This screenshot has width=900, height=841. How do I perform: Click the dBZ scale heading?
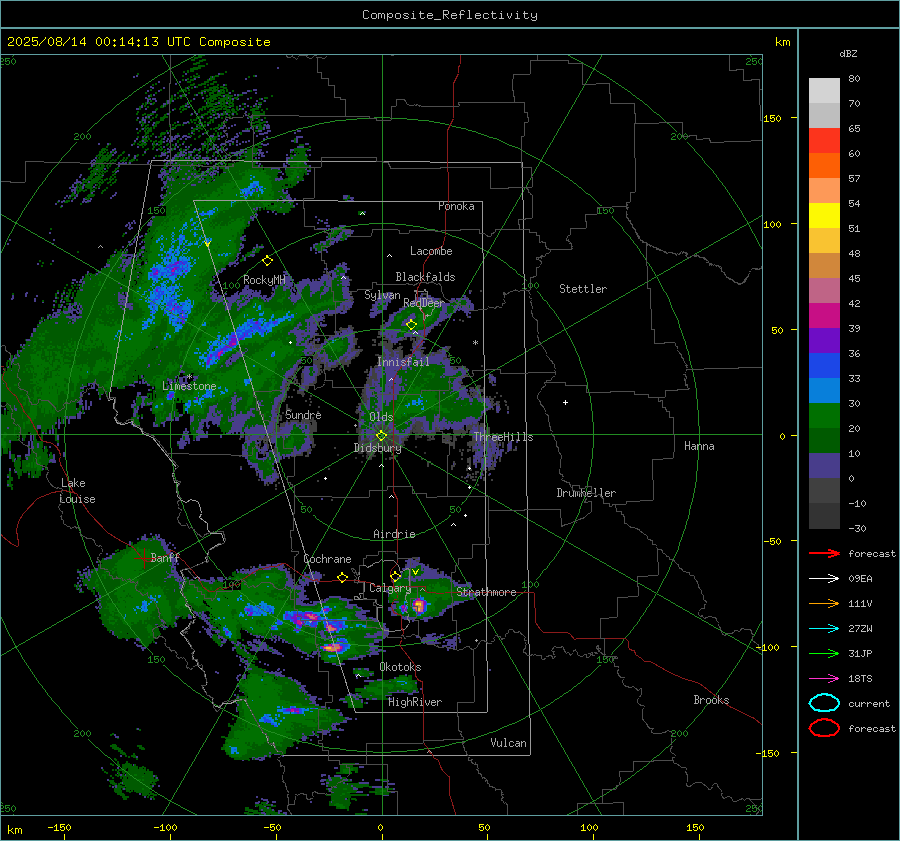pos(848,54)
